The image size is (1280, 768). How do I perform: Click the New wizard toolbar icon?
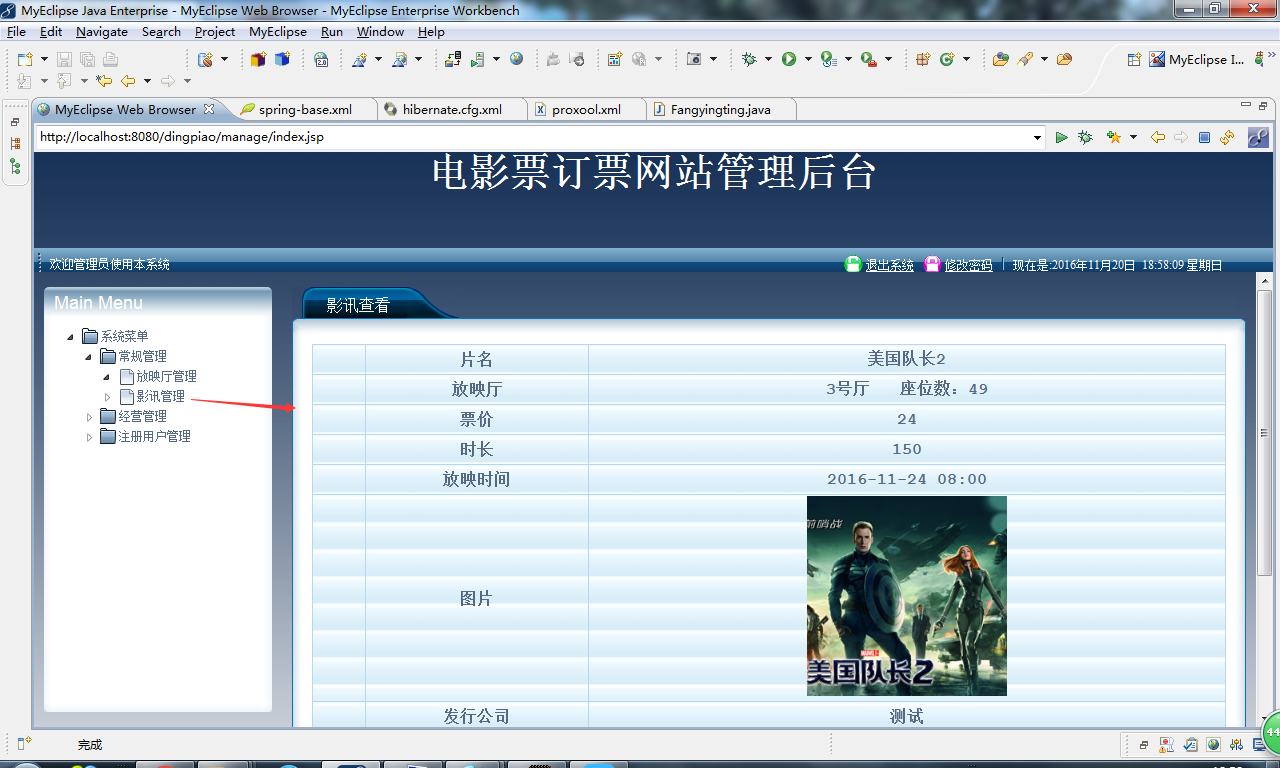point(24,59)
